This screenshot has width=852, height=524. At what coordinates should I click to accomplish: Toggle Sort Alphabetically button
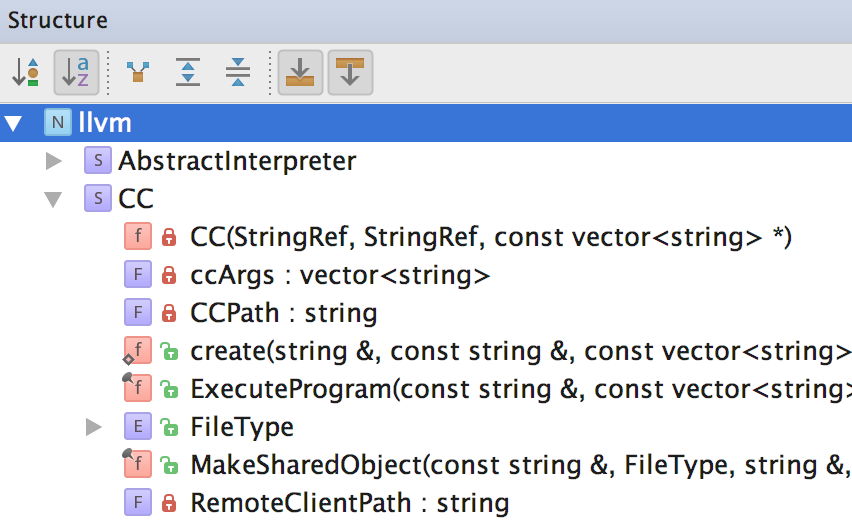[75, 72]
